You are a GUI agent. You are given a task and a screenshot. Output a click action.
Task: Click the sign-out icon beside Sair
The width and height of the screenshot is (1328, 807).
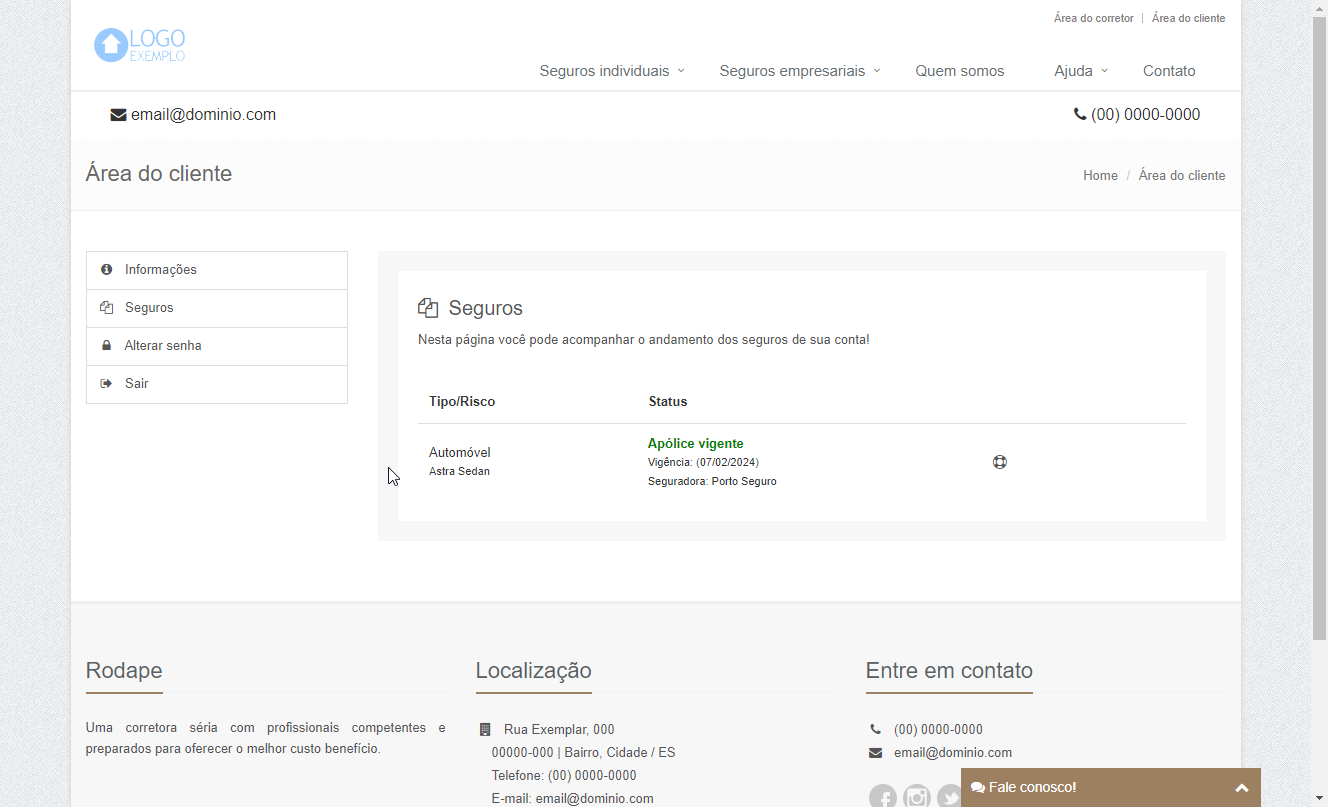point(107,384)
